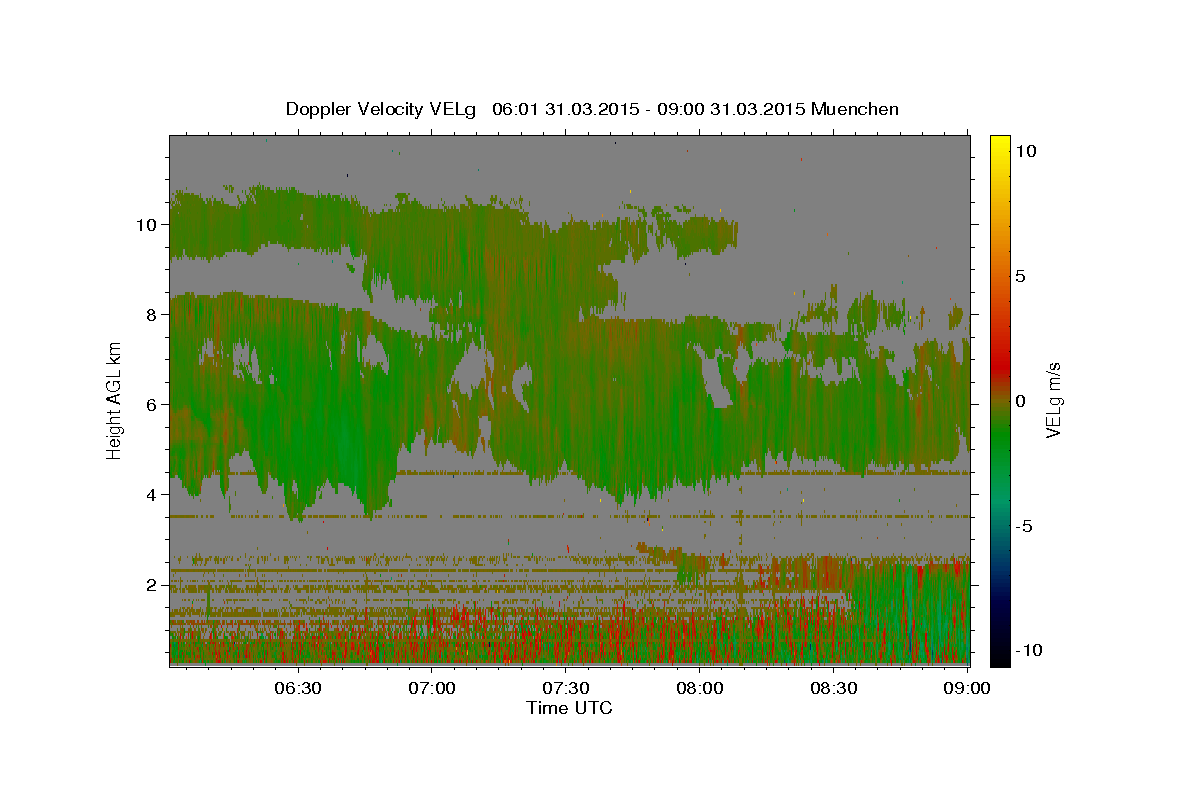Image resolution: width=1200 pixels, height=800 pixels.
Task: Click the colorbar label '0'
Action: [x=1020, y=400]
